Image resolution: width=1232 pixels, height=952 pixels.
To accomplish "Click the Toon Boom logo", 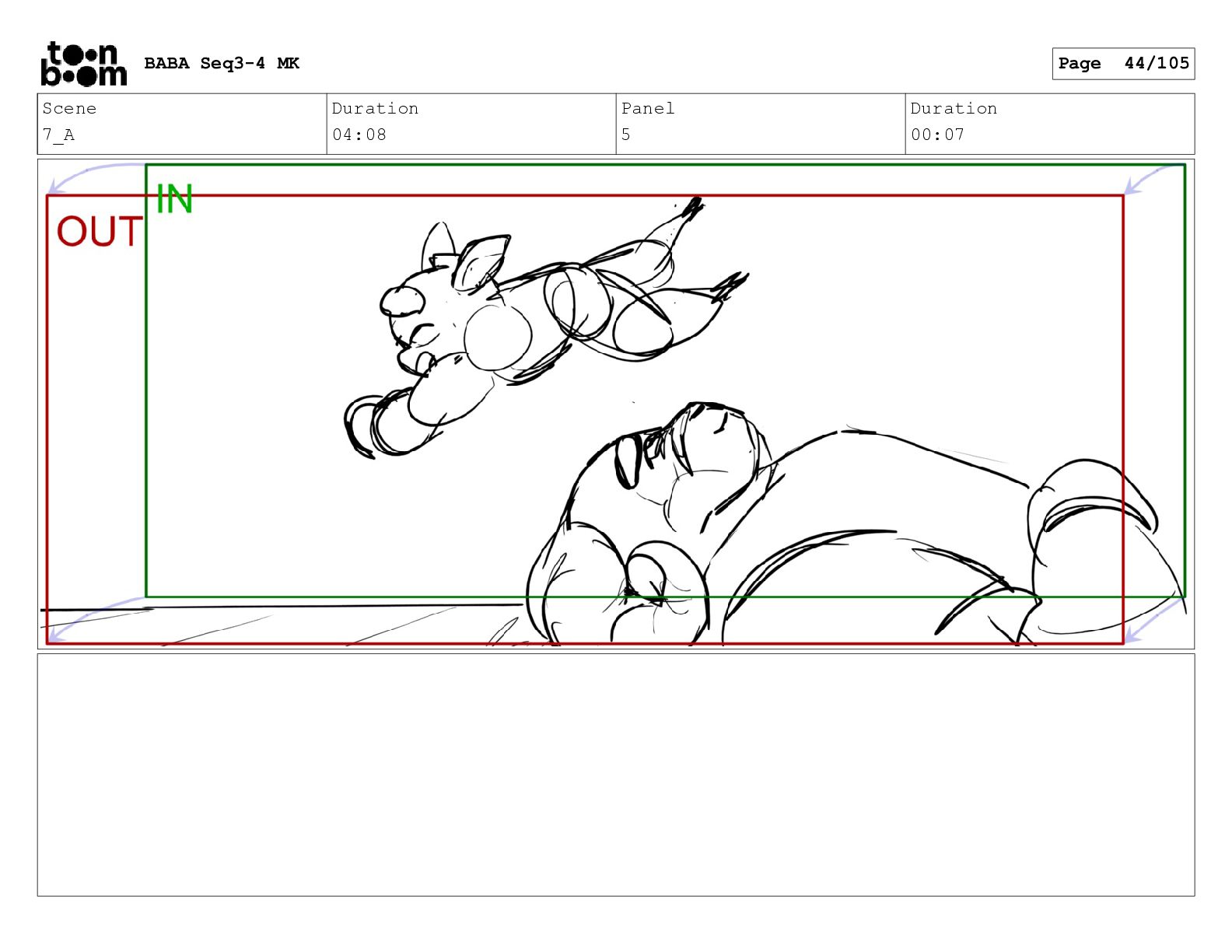I will (83, 64).
